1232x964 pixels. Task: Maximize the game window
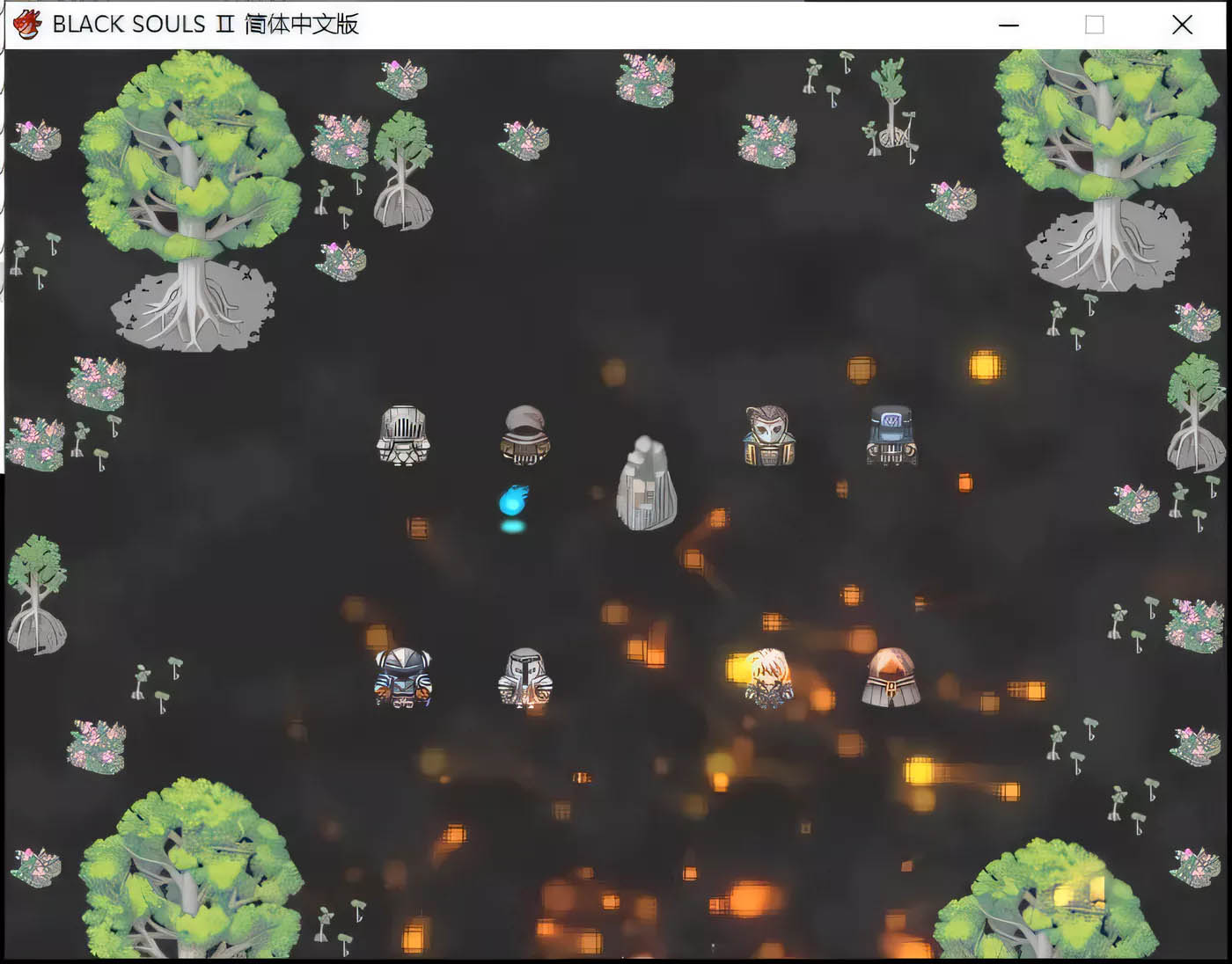[1094, 25]
